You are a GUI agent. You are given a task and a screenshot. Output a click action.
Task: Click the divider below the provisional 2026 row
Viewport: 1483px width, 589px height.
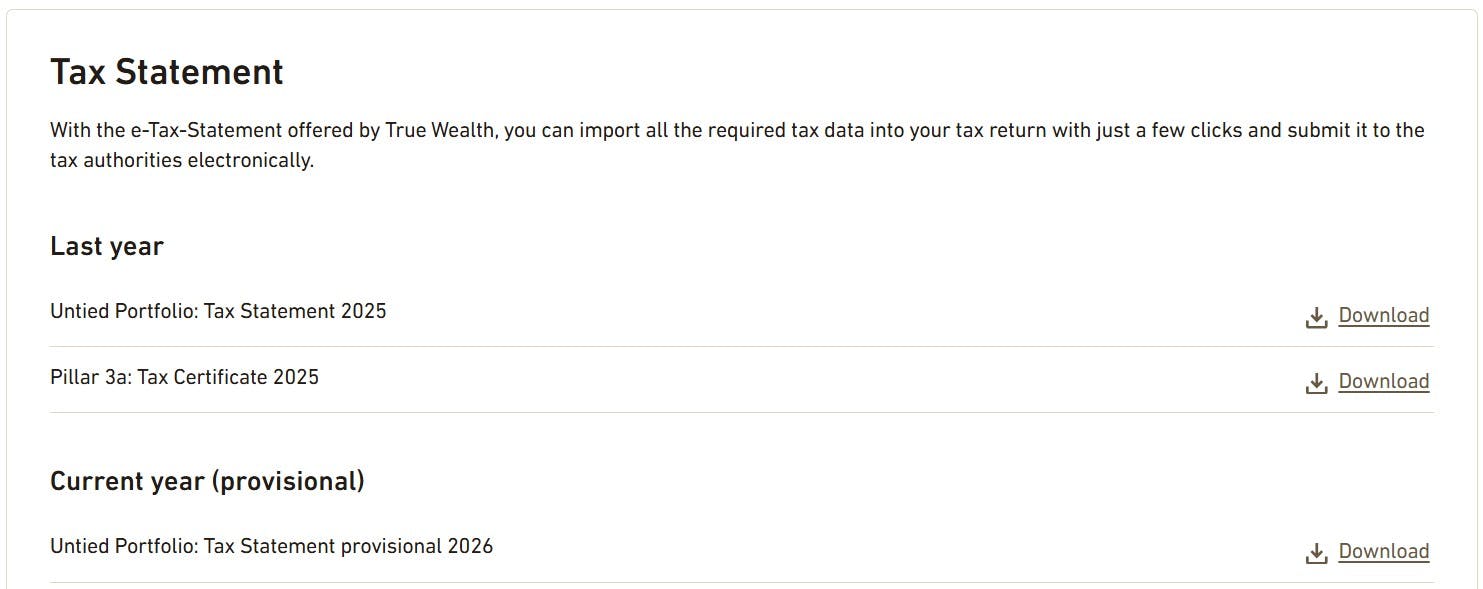[x=741, y=582]
